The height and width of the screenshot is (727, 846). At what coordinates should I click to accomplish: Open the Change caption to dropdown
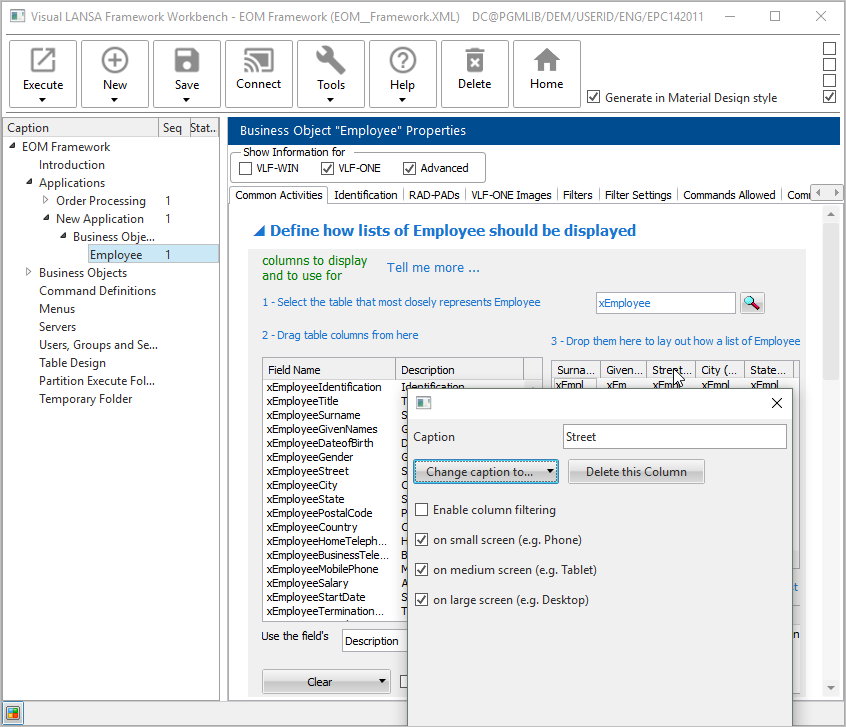tap(484, 472)
